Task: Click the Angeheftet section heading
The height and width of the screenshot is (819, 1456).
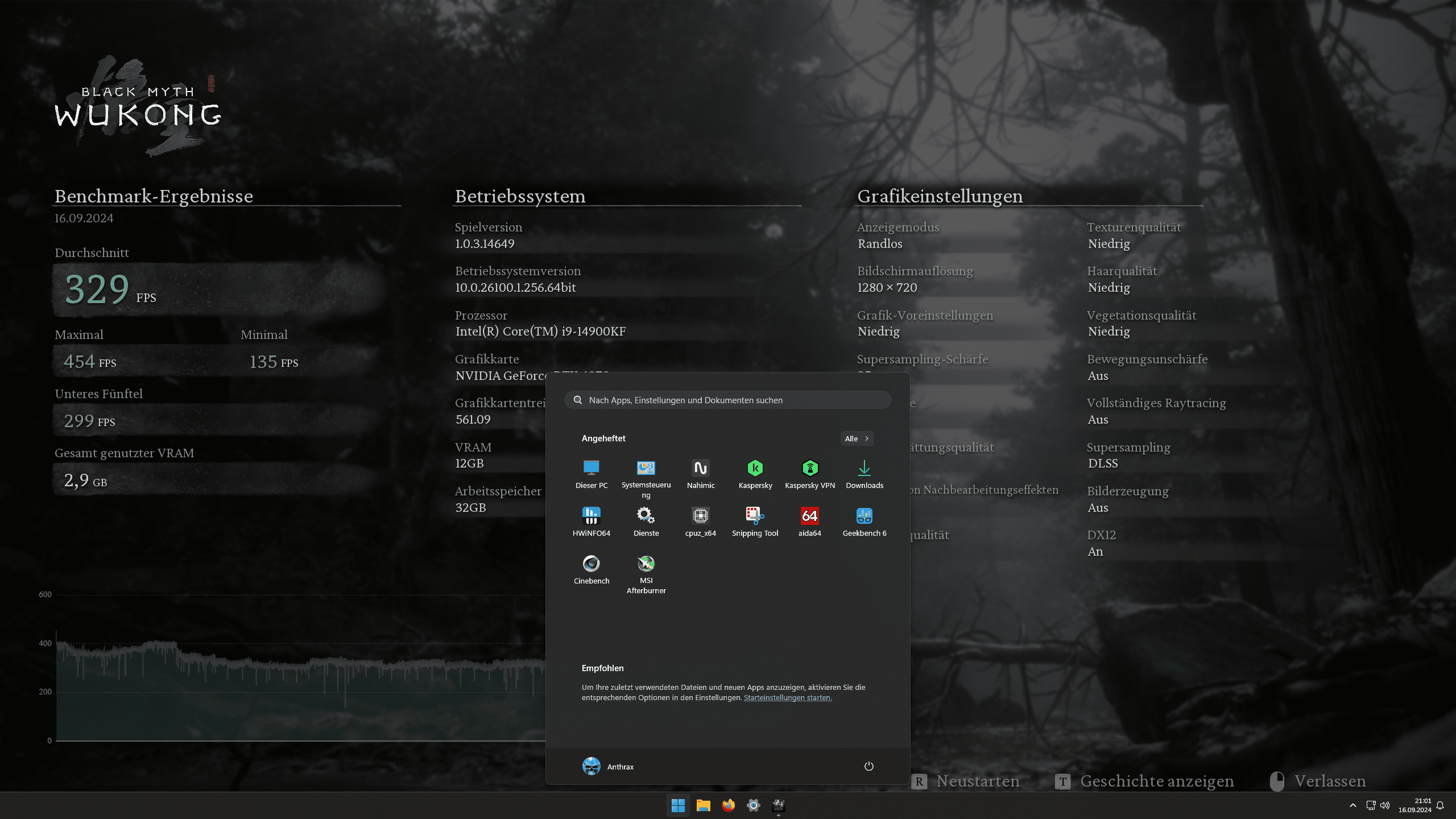Action: [x=603, y=439]
